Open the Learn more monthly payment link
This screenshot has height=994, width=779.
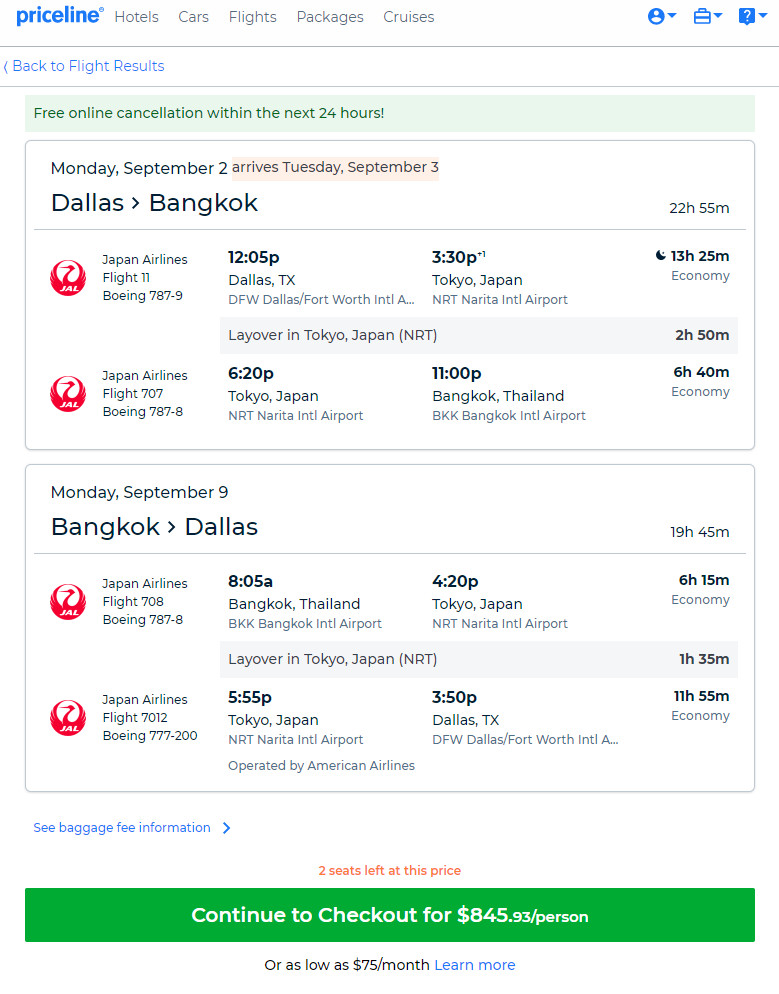pyautogui.click(x=475, y=965)
